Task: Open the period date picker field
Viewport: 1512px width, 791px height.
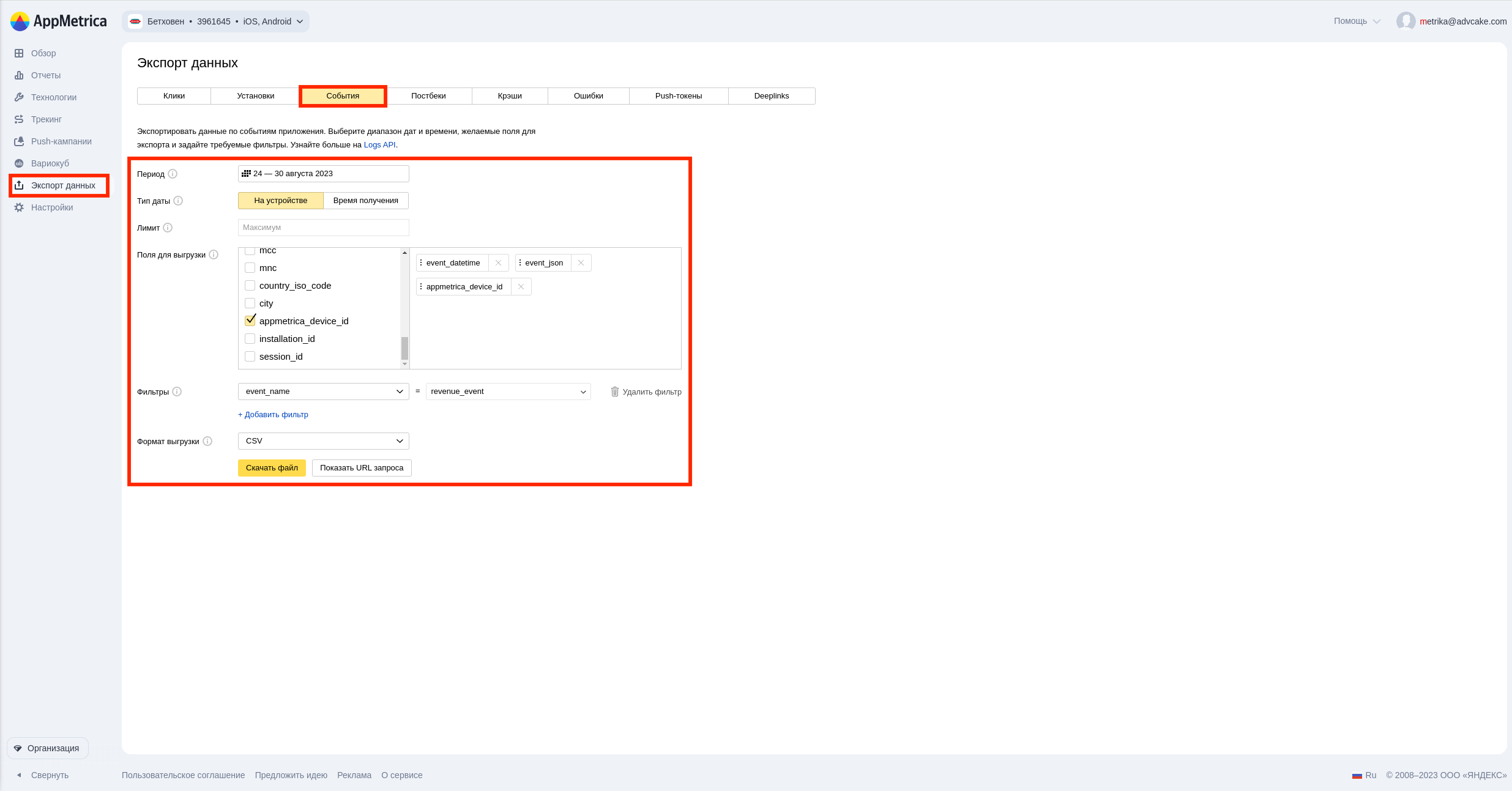Action: tap(324, 174)
